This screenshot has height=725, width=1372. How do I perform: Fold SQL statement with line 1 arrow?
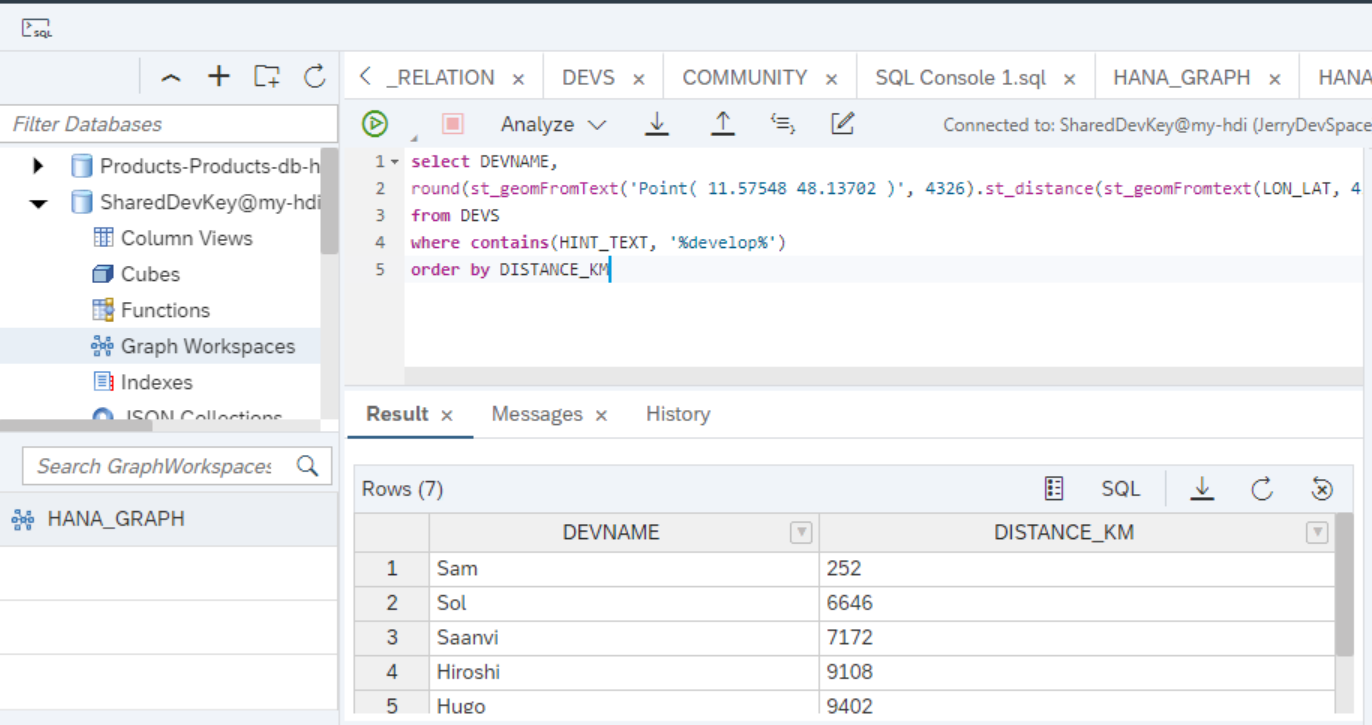click(394, 162)
